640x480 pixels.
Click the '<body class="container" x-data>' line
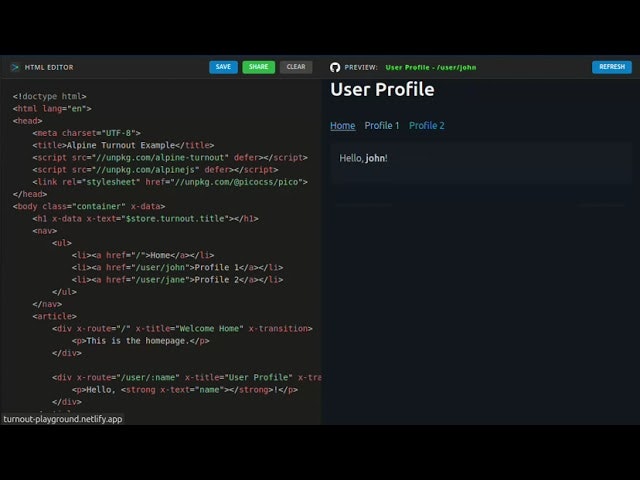tap(89, 207)
